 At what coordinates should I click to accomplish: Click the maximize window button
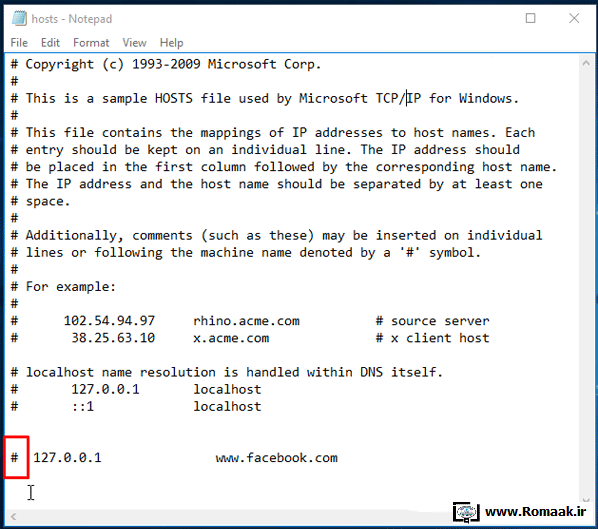tap(530, 18)
